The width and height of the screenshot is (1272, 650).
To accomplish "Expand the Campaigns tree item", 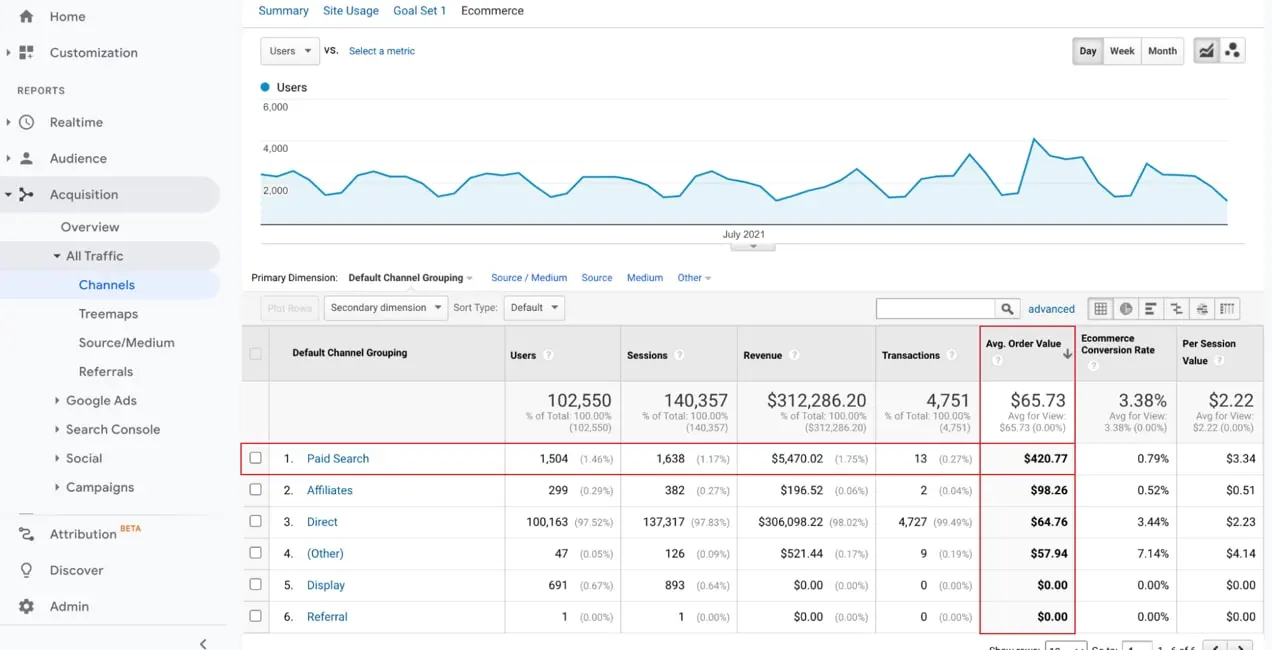I will (x=57, y=487).
